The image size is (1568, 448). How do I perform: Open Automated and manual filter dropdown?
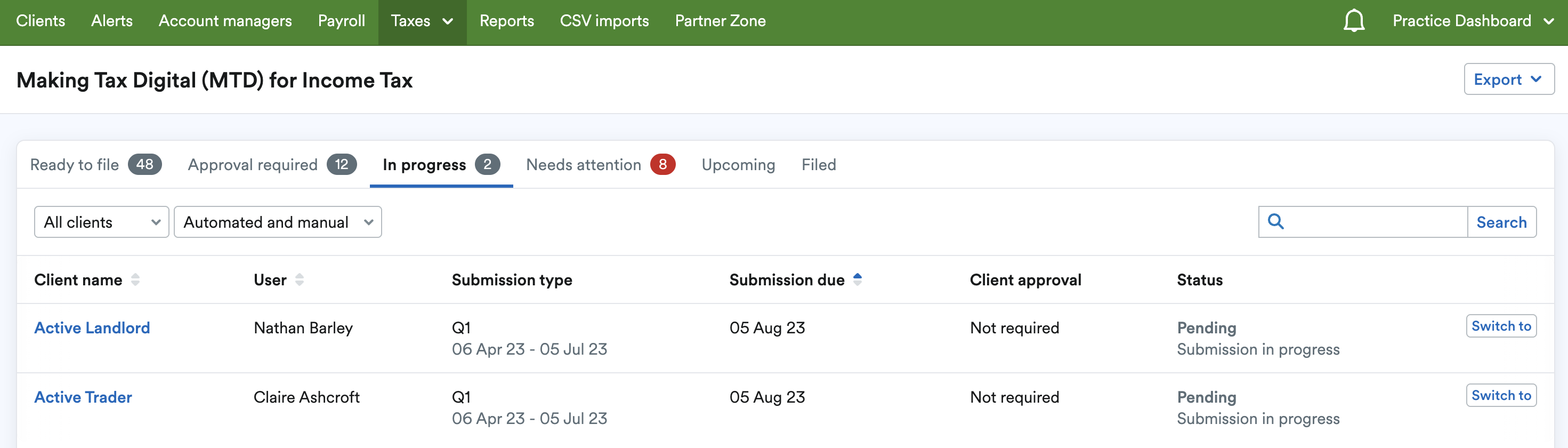(x=278, y=222)
